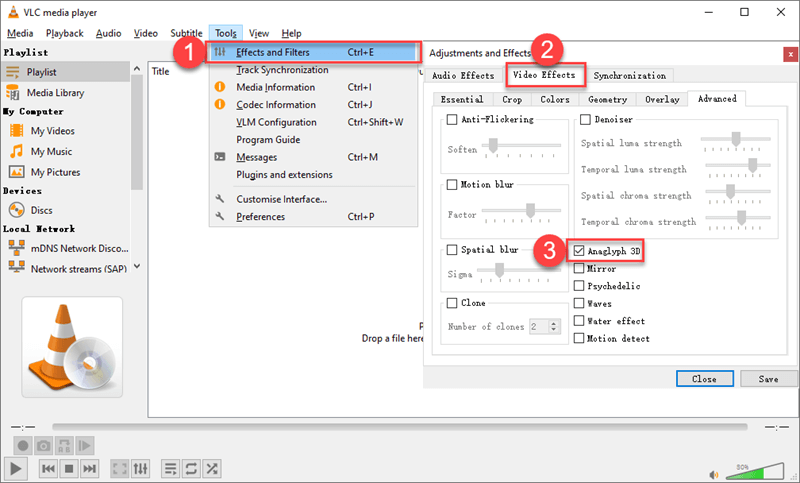Screen dimensions: 800x483
Task: Show extended settings from control bar
Action: [140, 468]
